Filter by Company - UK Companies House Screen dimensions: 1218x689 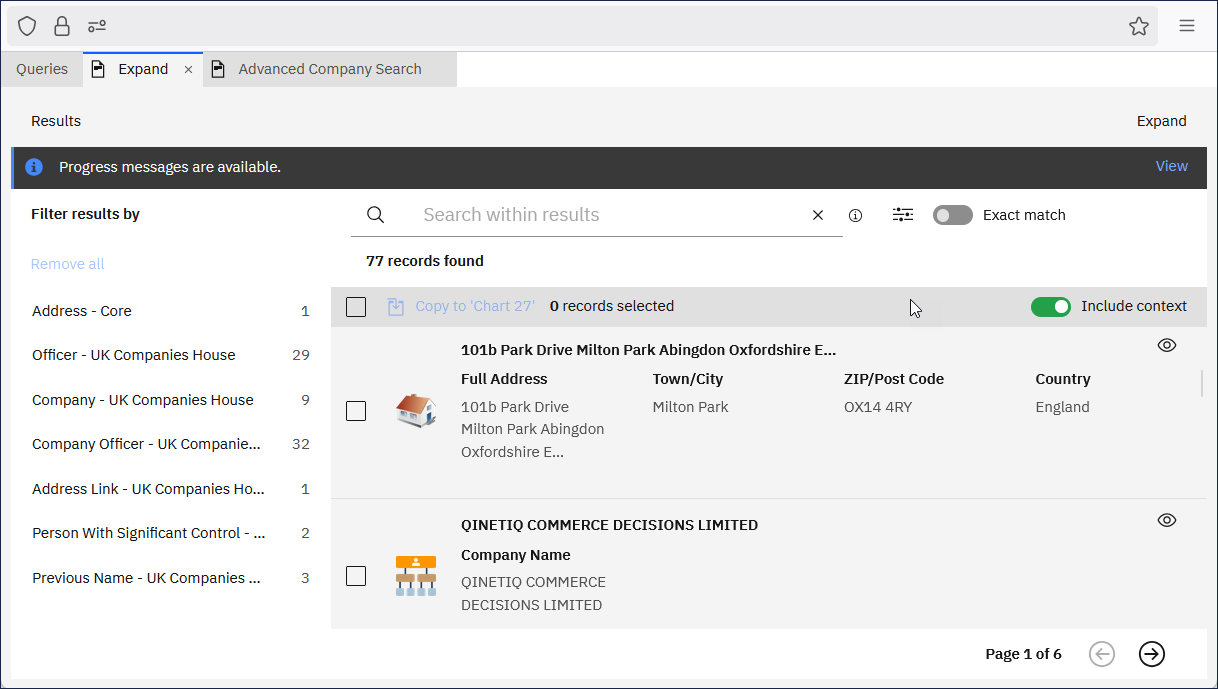pos(171,400)
